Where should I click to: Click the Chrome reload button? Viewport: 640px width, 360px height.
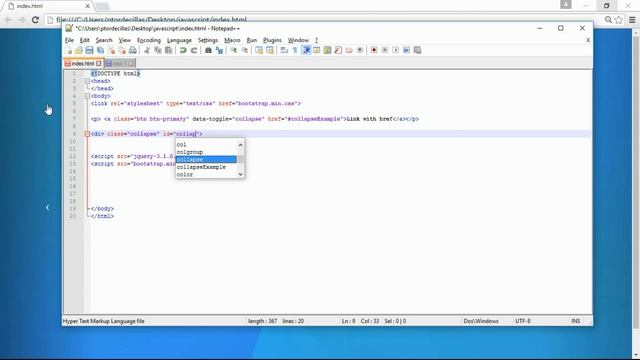coord(35,20)
